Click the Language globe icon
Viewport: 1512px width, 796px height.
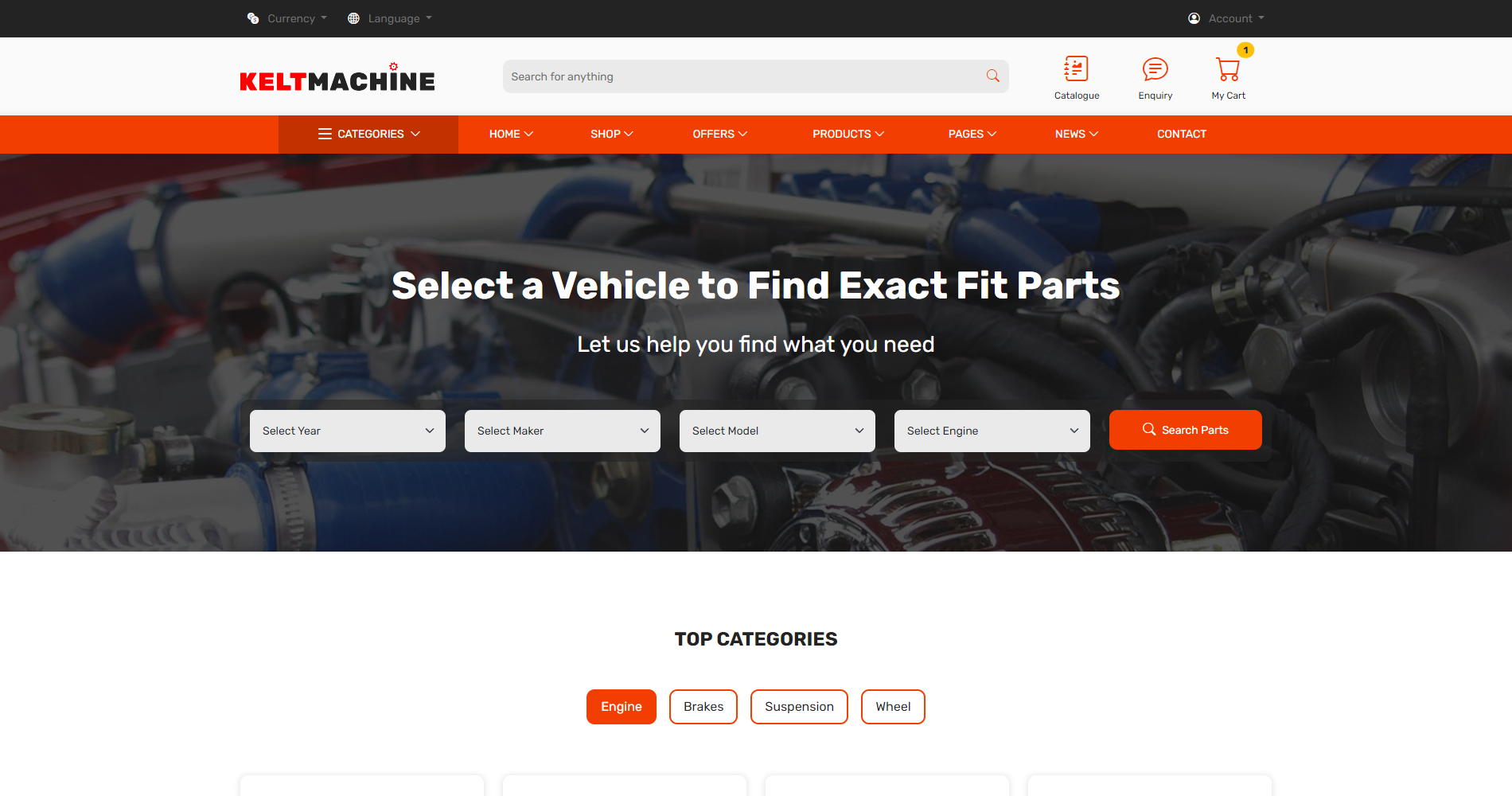353,18
